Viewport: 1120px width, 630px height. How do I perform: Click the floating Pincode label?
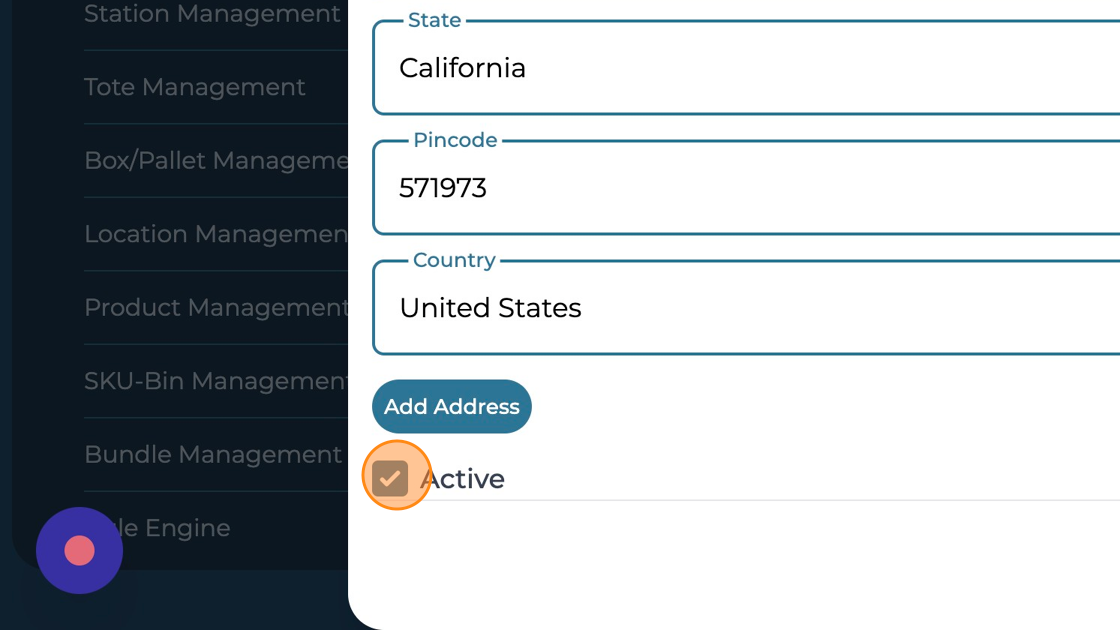tap(455, 141)
